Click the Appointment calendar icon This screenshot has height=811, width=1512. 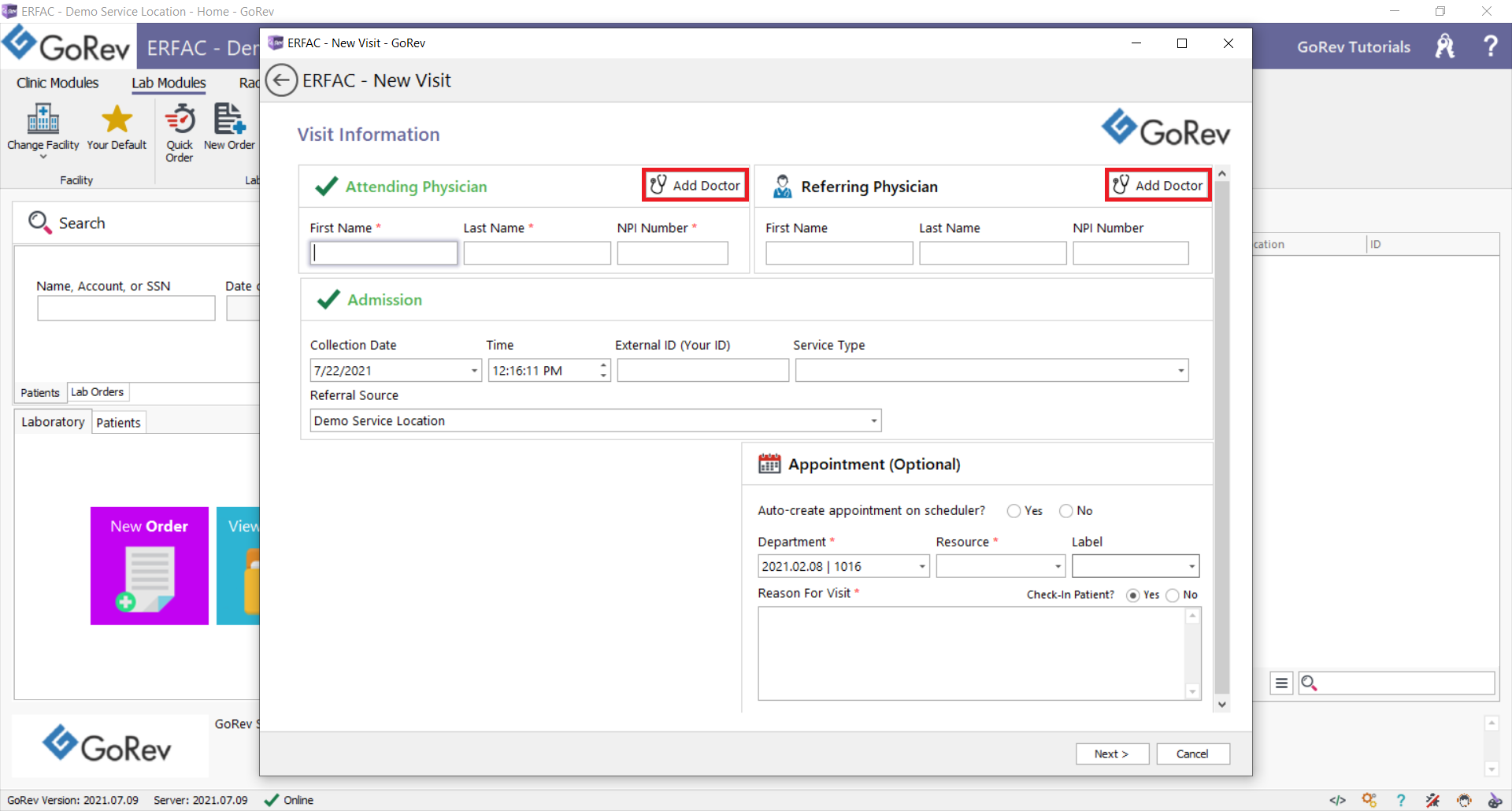click(769, 464)
